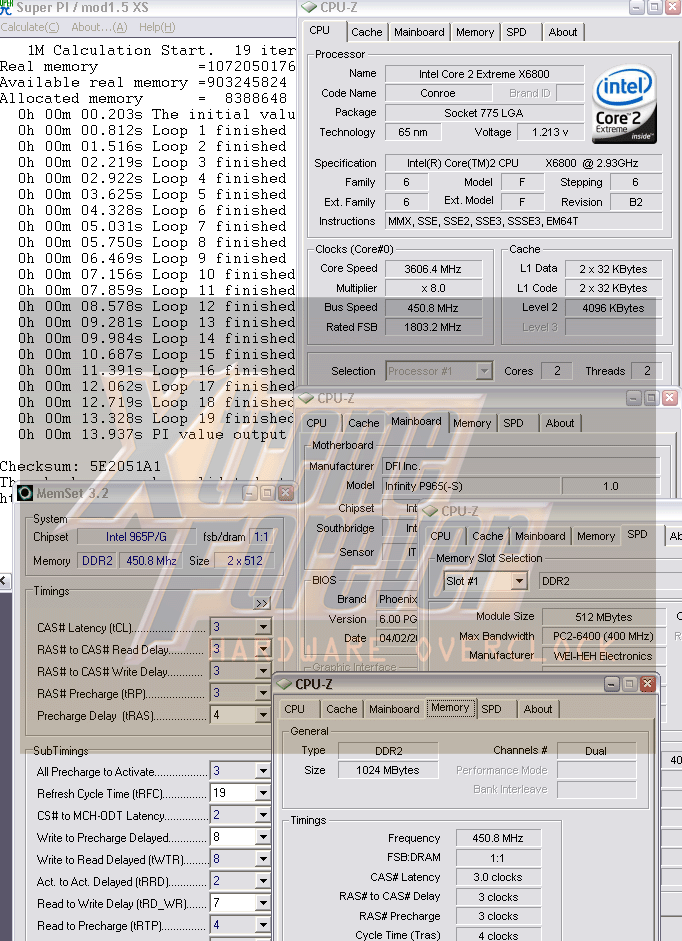Click the 1024 MBytes size field
The image size is (682, 941).
[388, 770]
